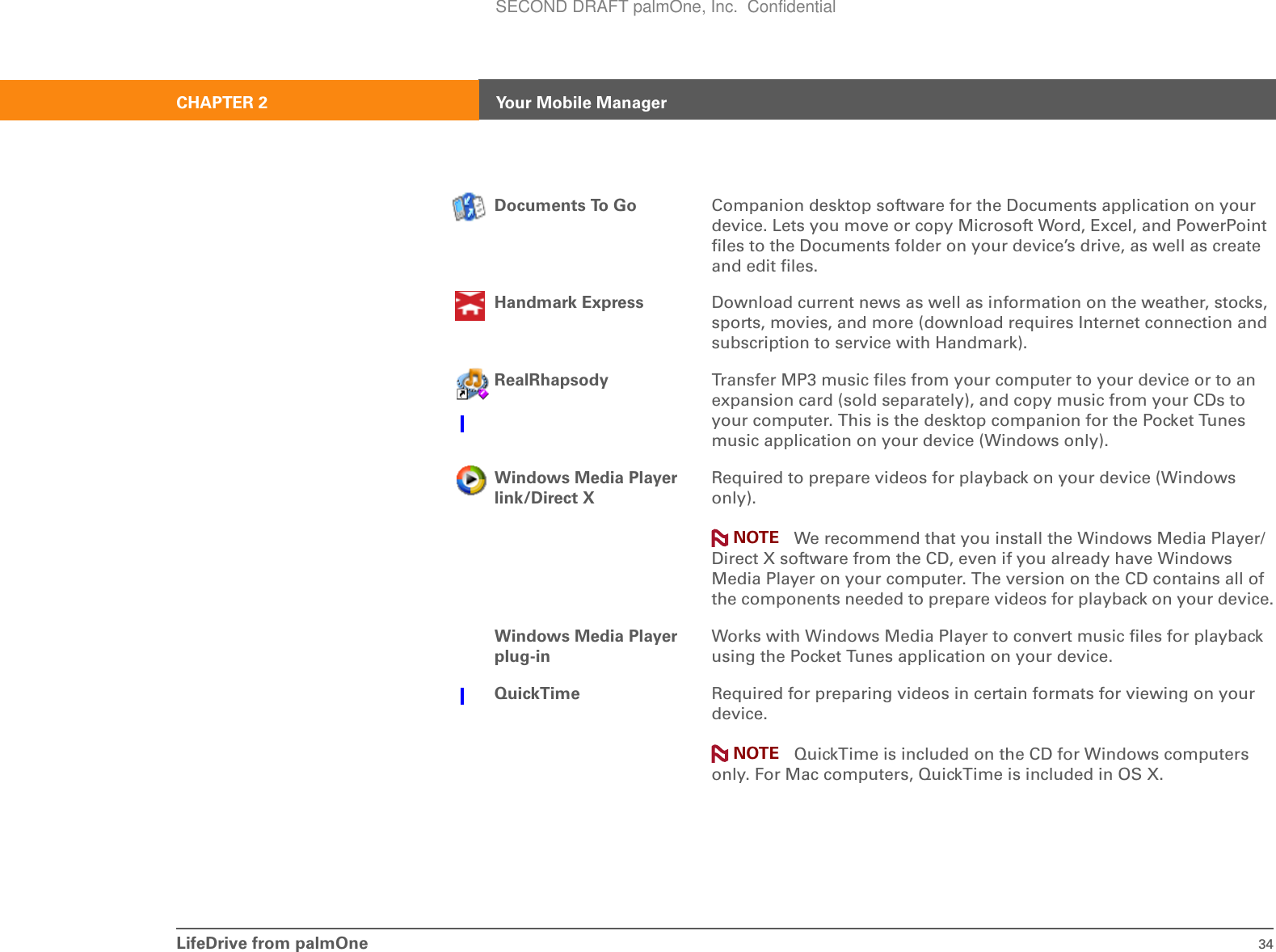The width and height of the screenshot is (1276, 952).
Task: Click the RealRhapsody music icon
Action: pyautogui.click(x=472, y=384)
